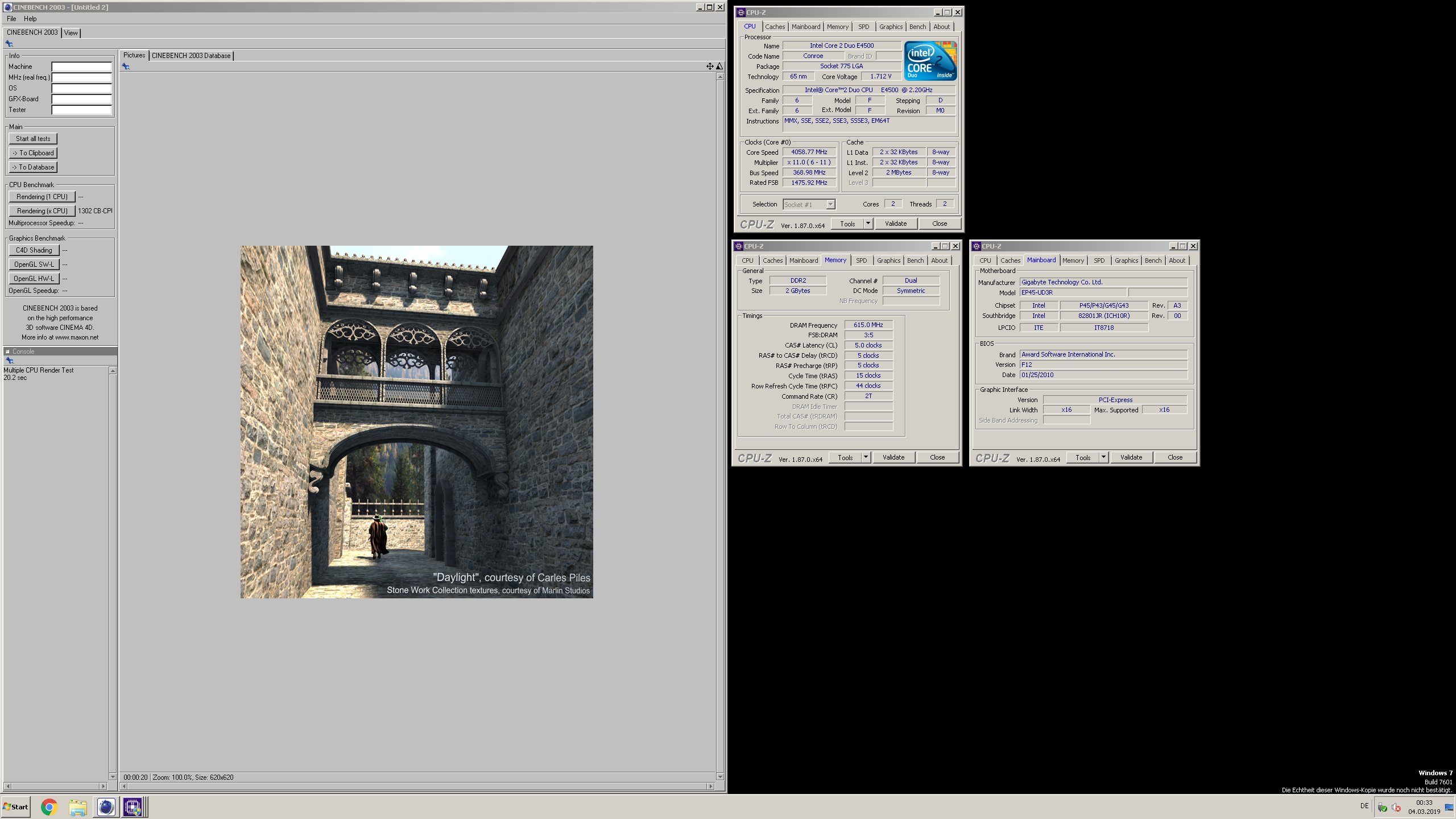Open the Start menu
Screen dimensions: 1456x819
16,806
